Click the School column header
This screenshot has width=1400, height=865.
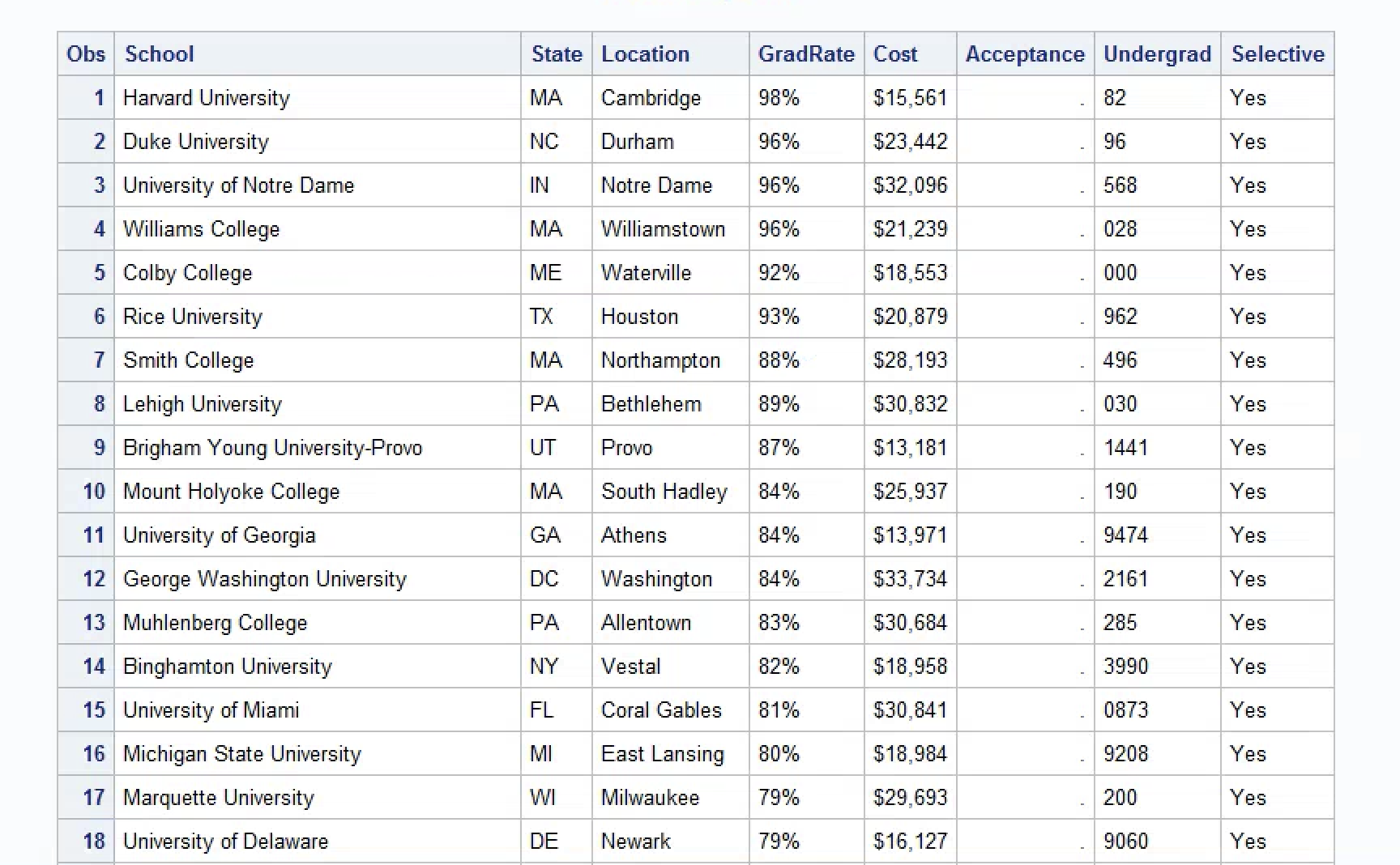pyautogui.click(x=160, y=54)
